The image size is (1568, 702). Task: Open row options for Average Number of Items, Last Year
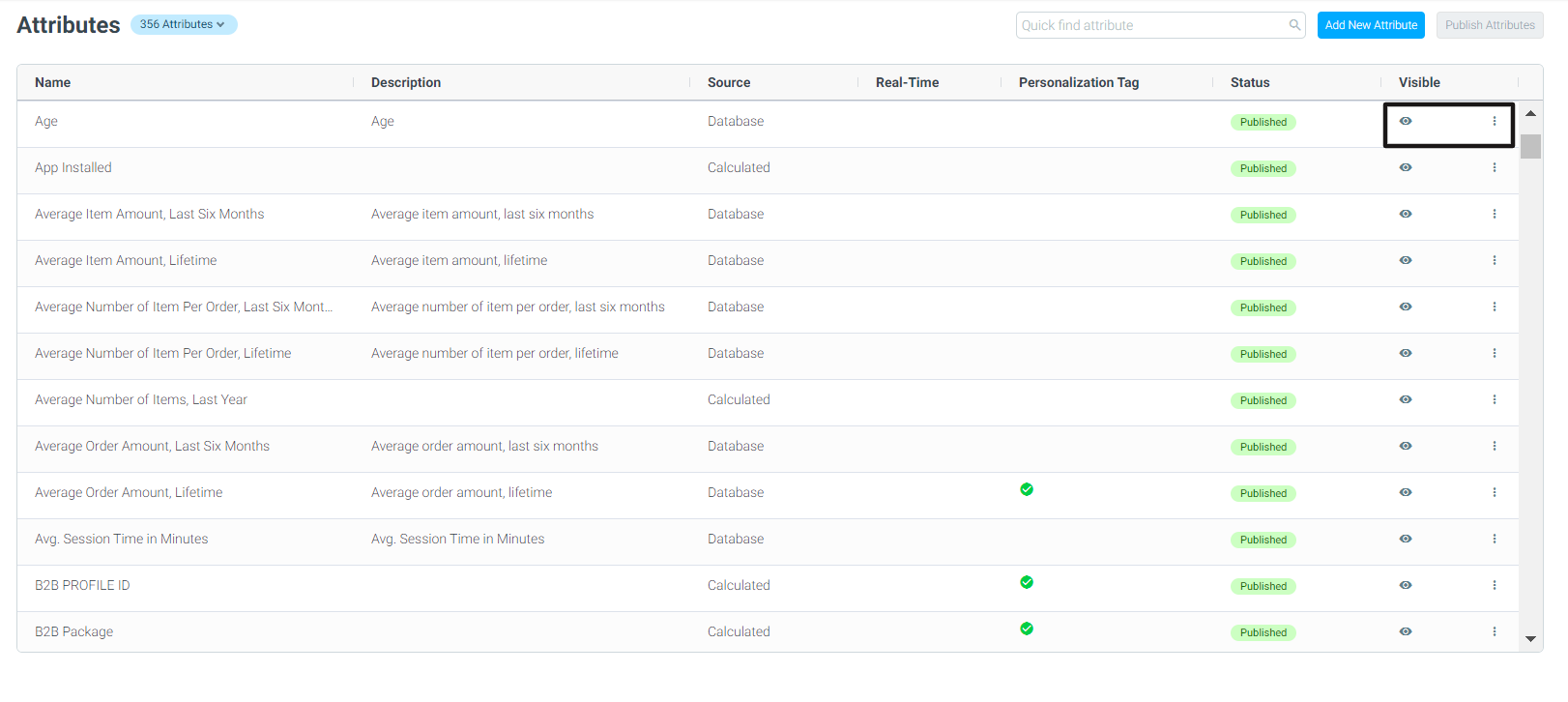1494,399
